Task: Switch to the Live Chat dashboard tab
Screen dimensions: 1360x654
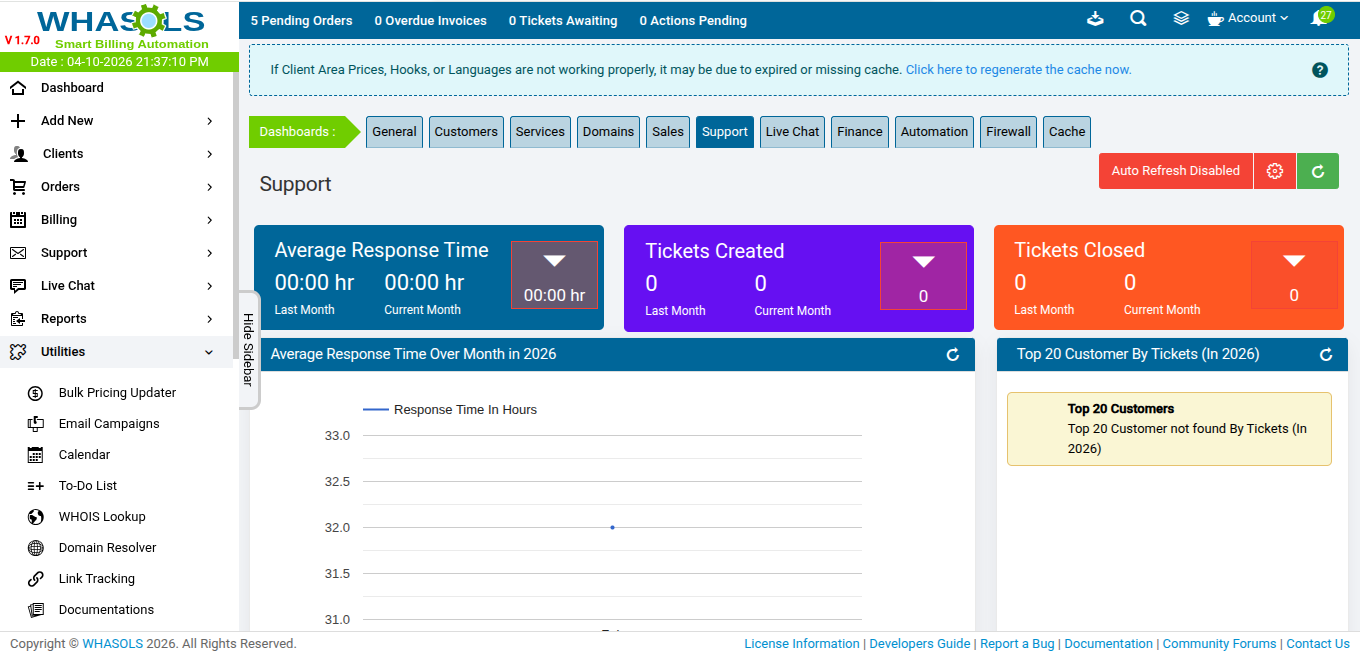Action: (792, 132)
